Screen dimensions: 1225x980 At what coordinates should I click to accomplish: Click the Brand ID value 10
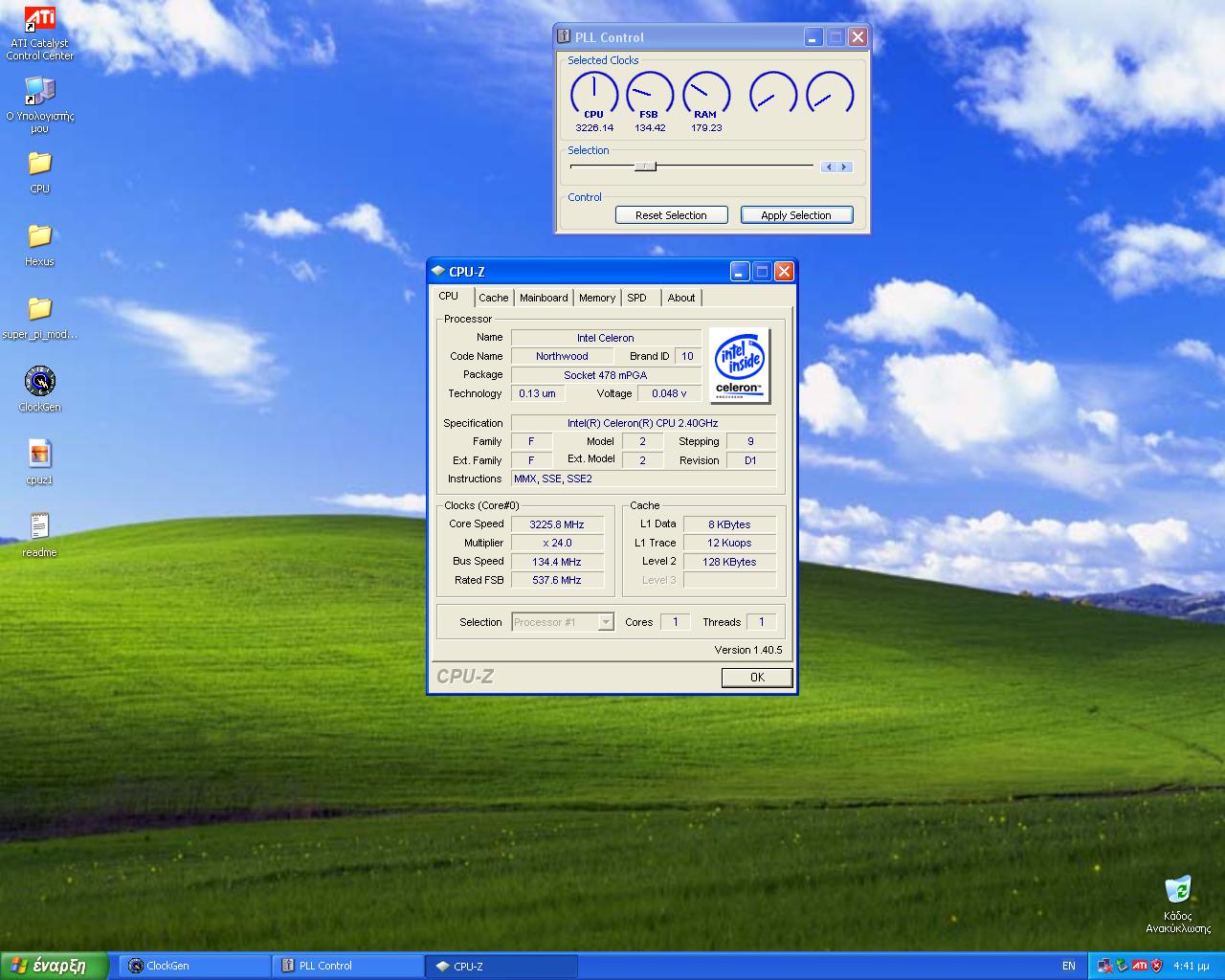coord(687,356)
